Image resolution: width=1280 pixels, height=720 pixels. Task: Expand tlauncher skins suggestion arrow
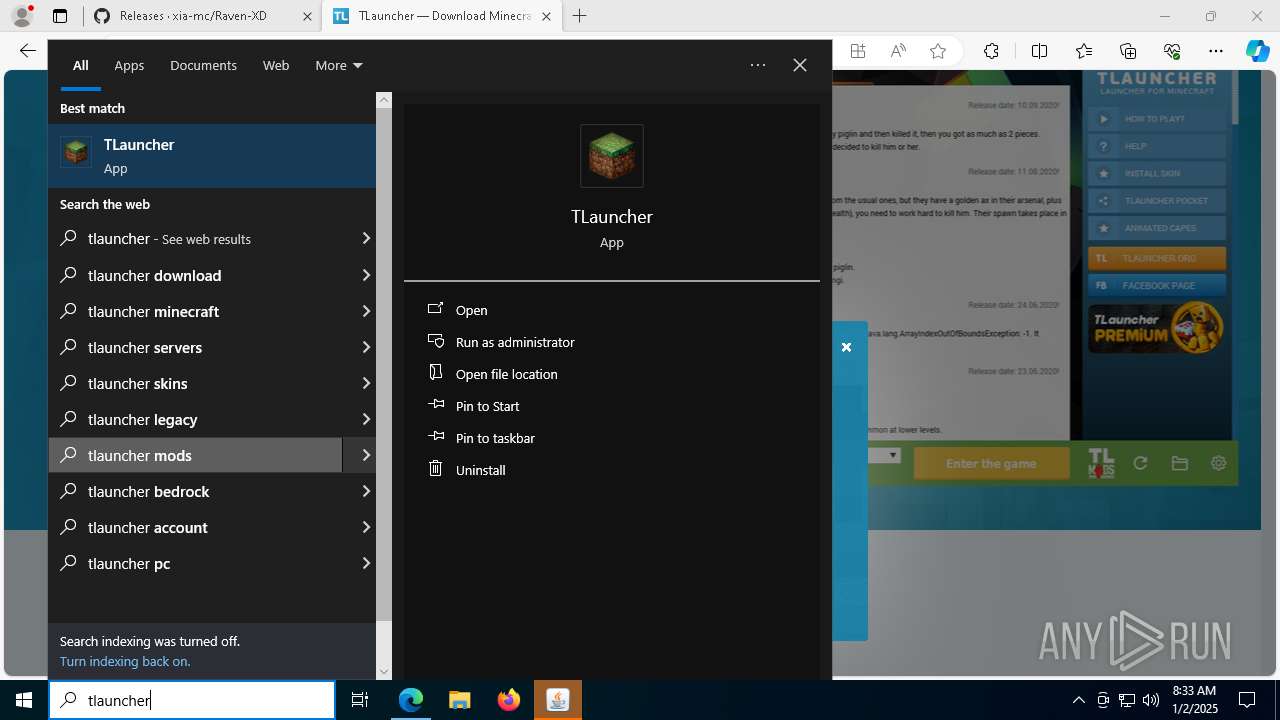[x=365, y=383]
